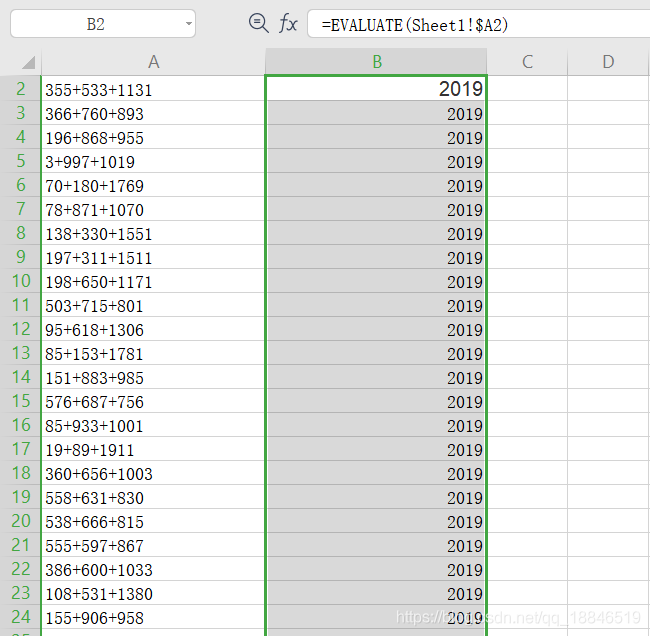
Task: Select column B header
Action: pyautogui.click(x=376, y=62)
